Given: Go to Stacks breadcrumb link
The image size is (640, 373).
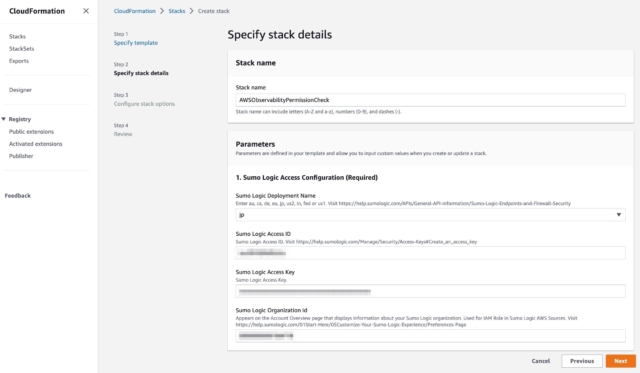Looking at the screenshot, I should pyautogui.click(x=177, y=11).
